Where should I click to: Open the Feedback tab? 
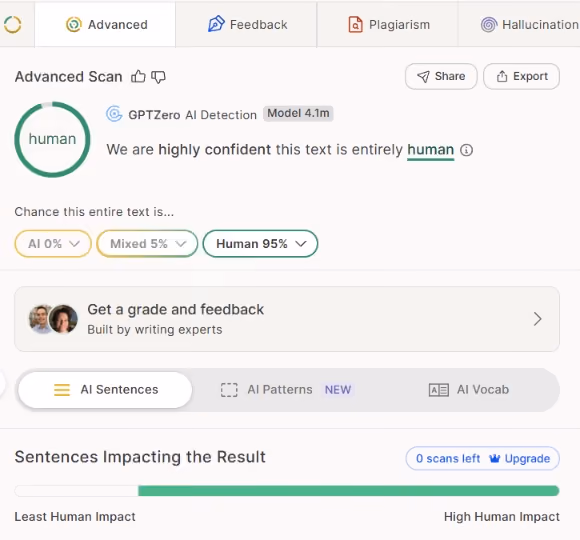click(x=246, y=25)
